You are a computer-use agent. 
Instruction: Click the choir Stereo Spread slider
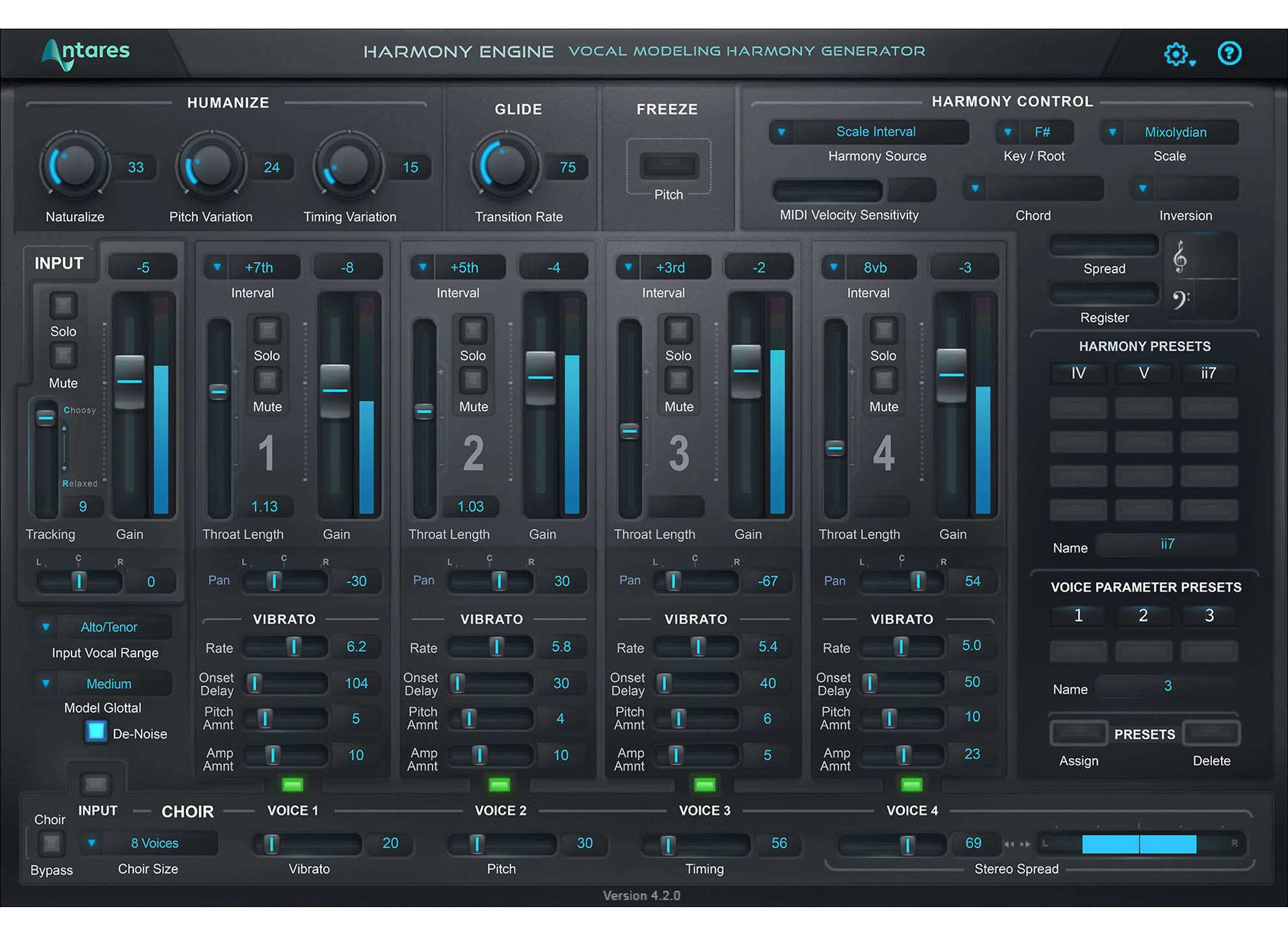coord(892,844)
